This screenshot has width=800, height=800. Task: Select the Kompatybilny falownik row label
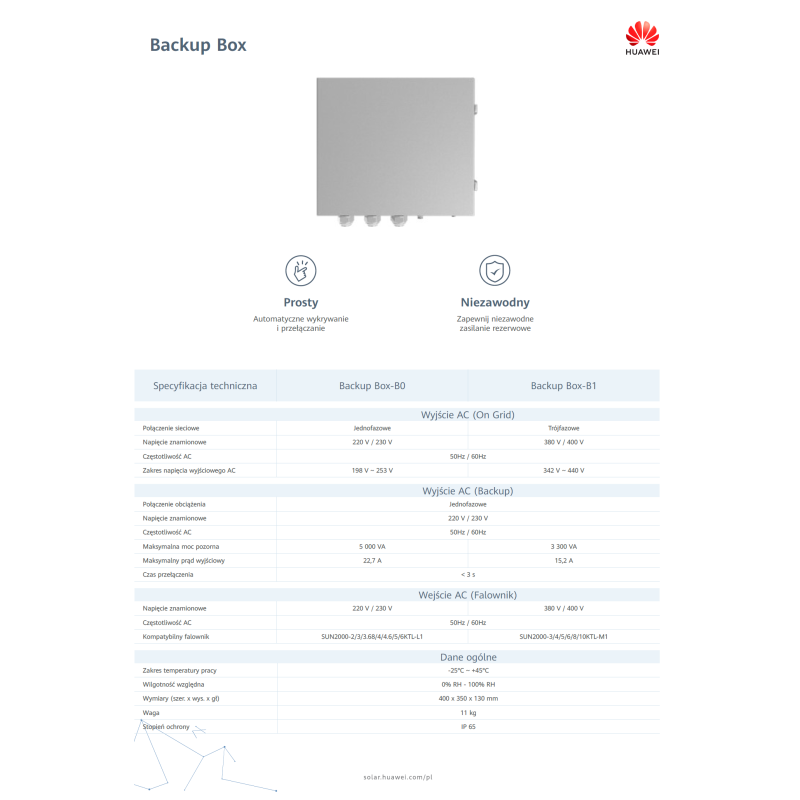coord(175,636)
